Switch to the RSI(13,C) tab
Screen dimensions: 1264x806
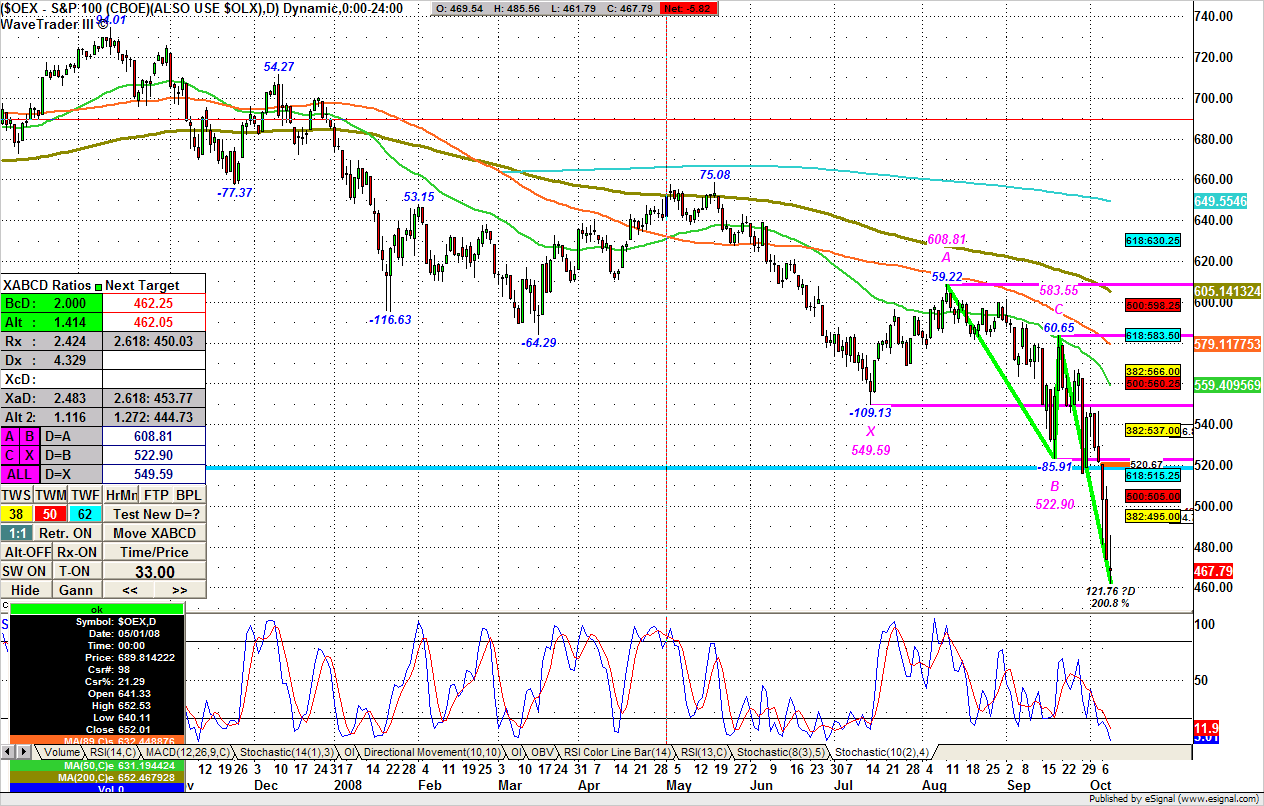point(704,752)
